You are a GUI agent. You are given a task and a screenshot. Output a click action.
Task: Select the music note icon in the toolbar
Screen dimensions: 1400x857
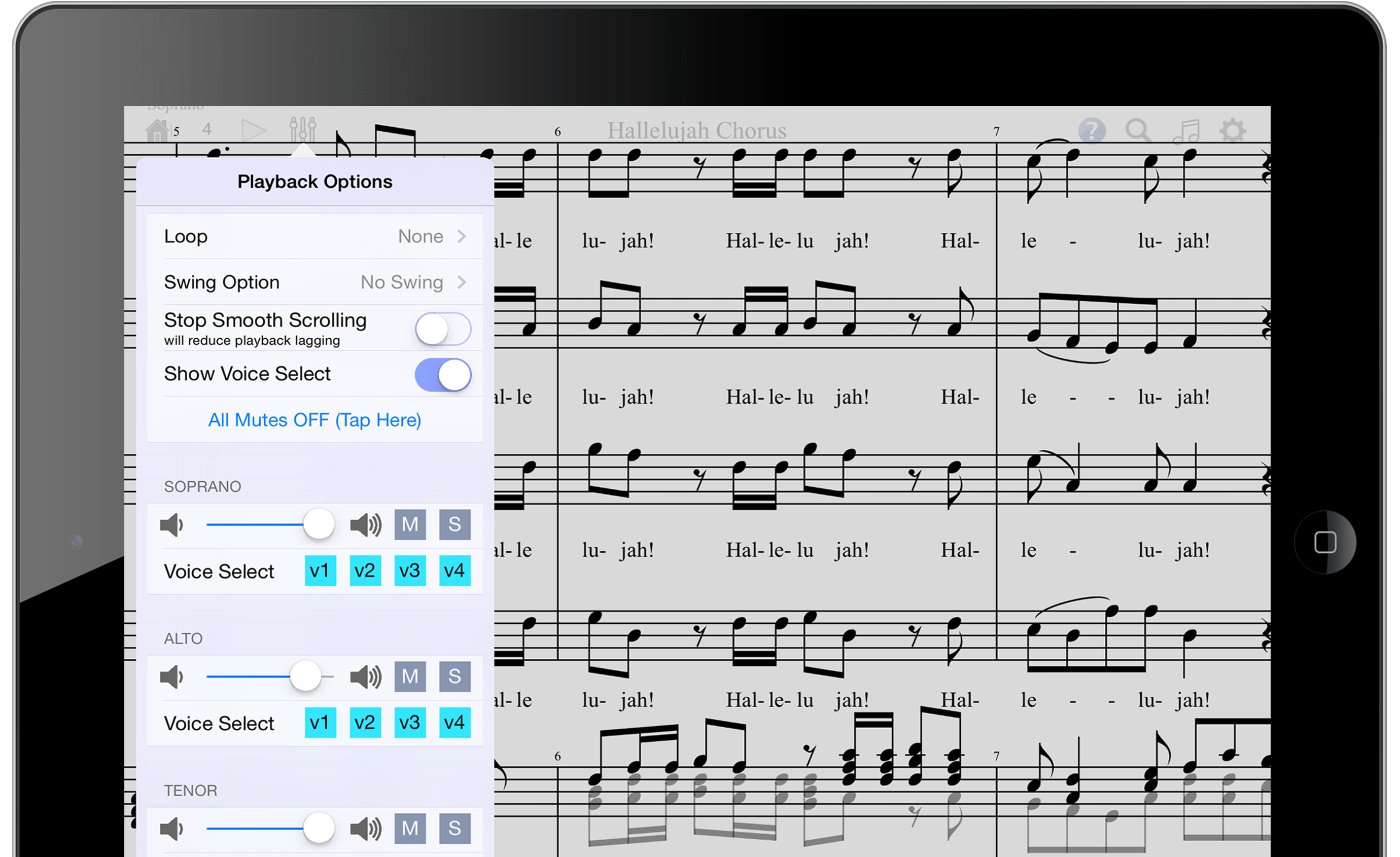point(1186,131)
